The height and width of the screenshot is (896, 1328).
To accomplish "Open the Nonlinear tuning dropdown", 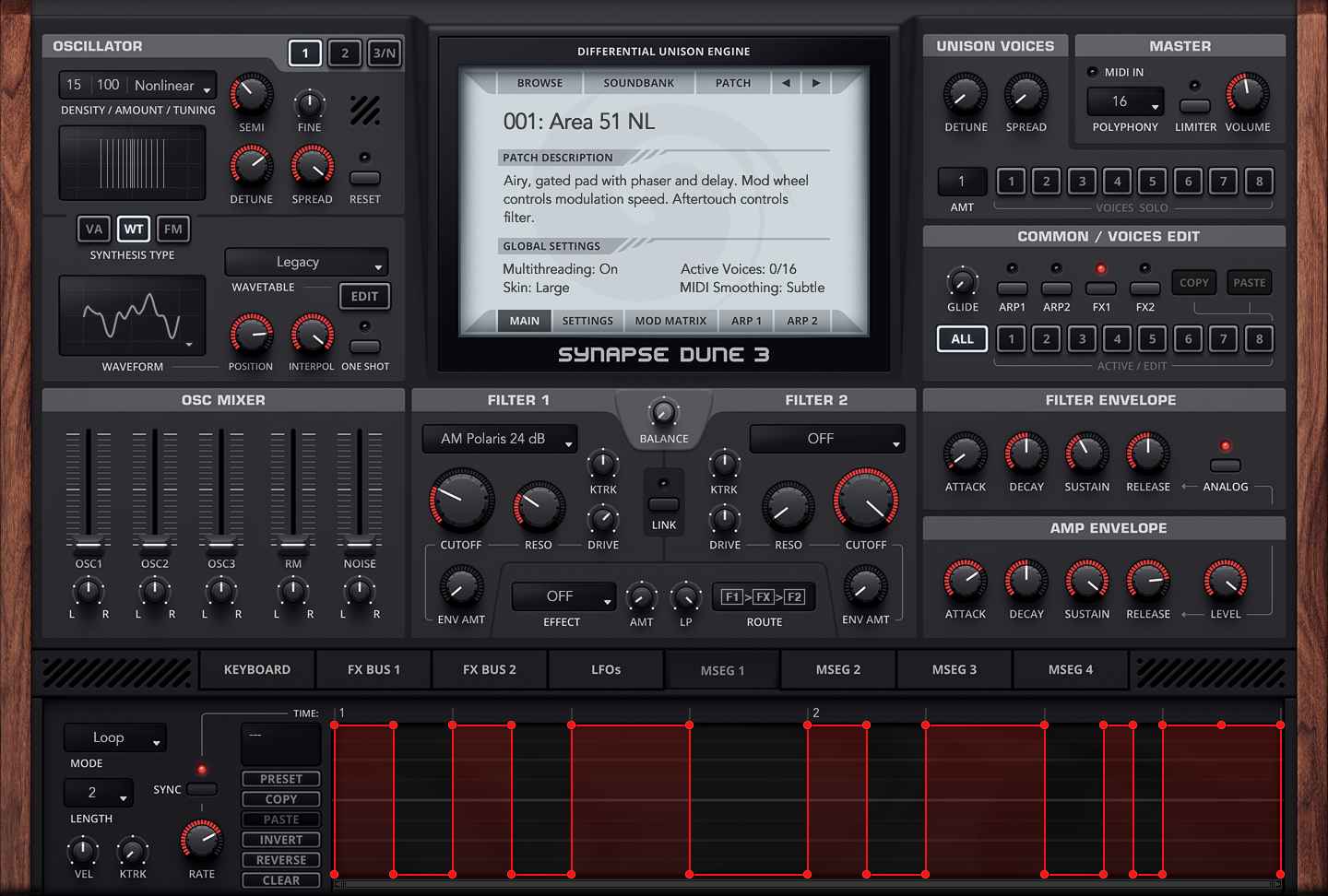I will click(172, 86).
